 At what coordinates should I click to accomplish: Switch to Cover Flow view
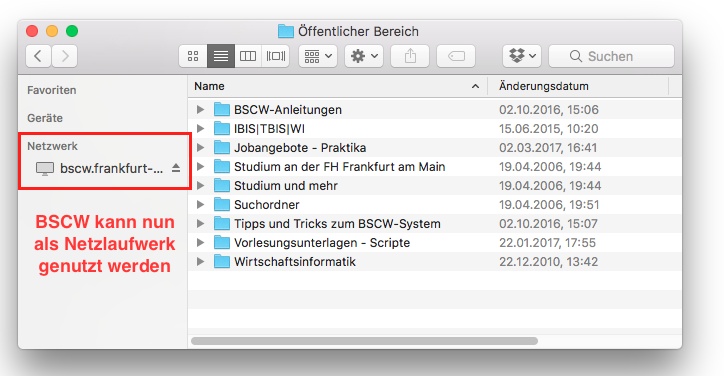click(x=276, y=56)
